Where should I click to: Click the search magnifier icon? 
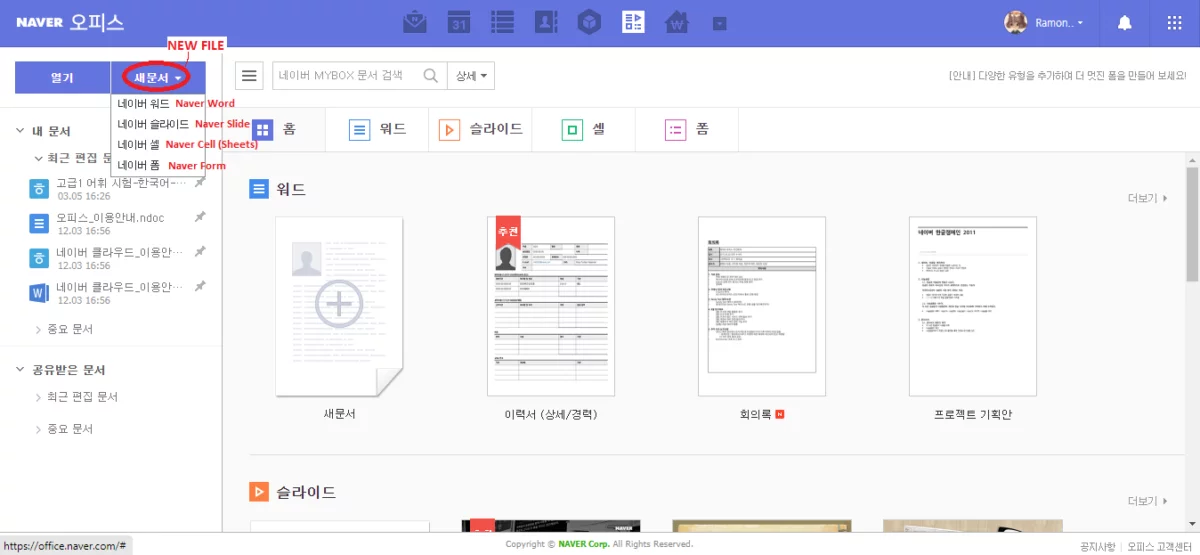point(431,76)
